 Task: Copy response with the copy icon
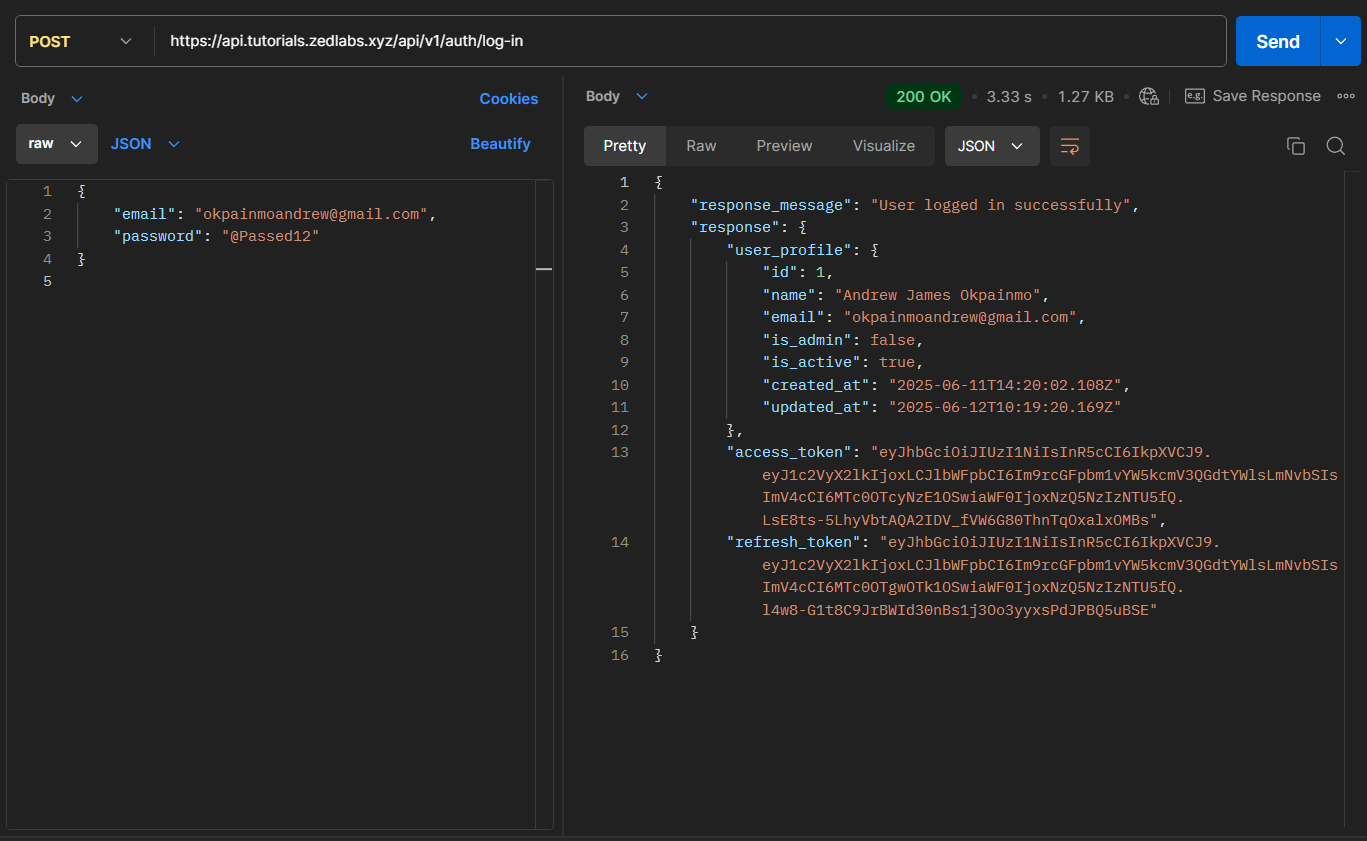click(x=1295, y=146)
